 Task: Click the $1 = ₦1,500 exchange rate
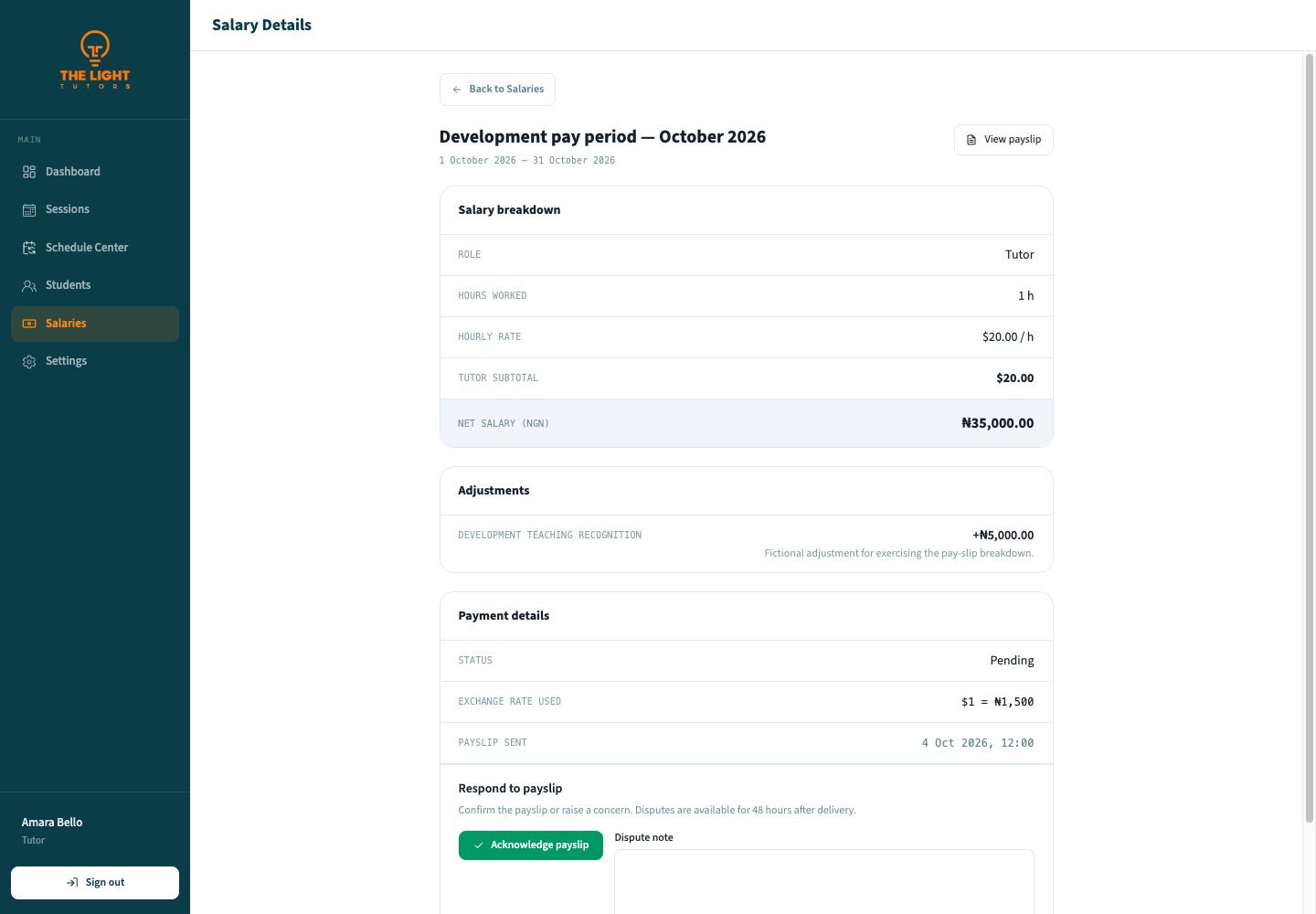point(998,702)
